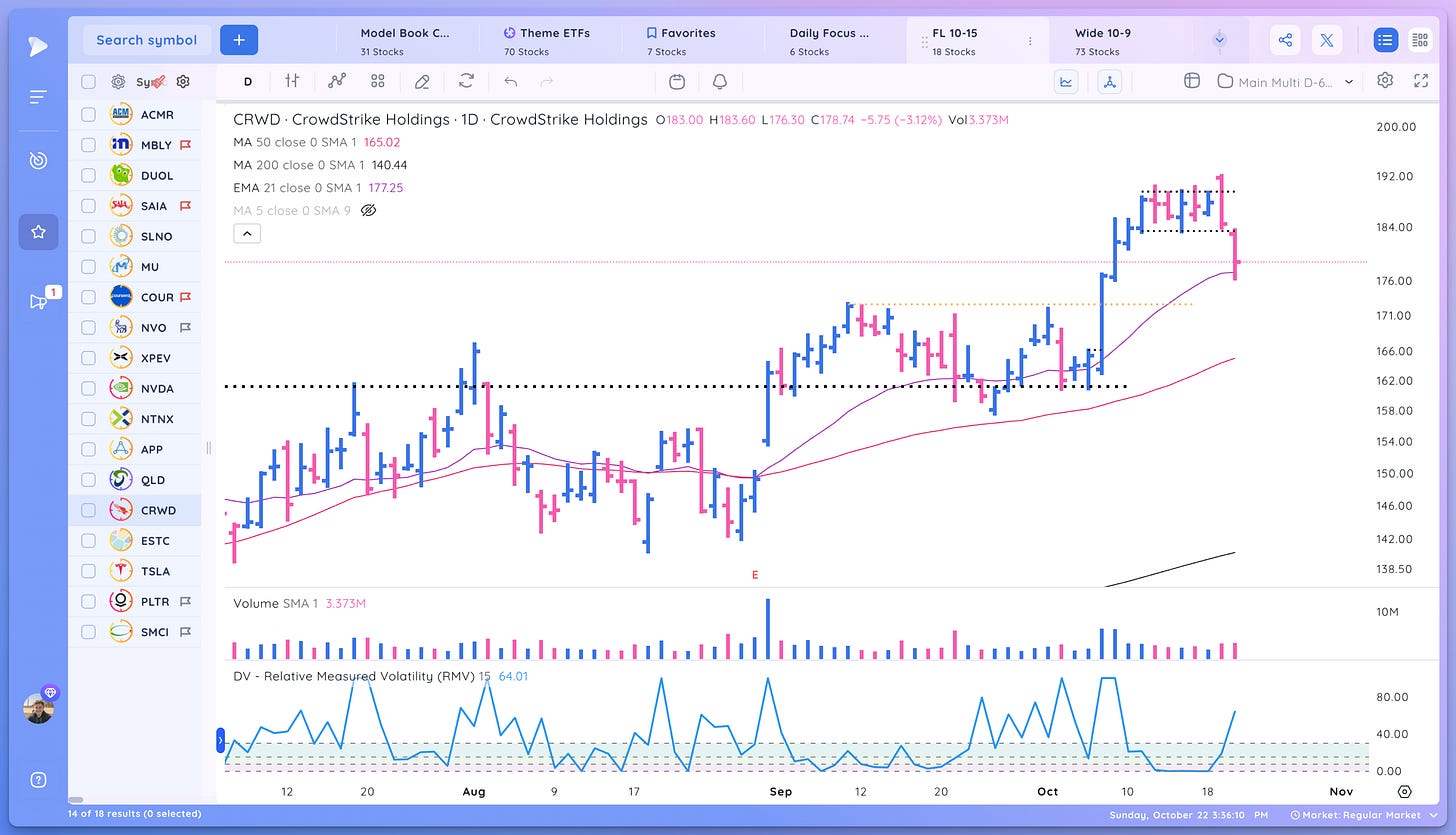Check the MBLY row checkbox
Screen dimensions: 1456x835
pos(88,145)
